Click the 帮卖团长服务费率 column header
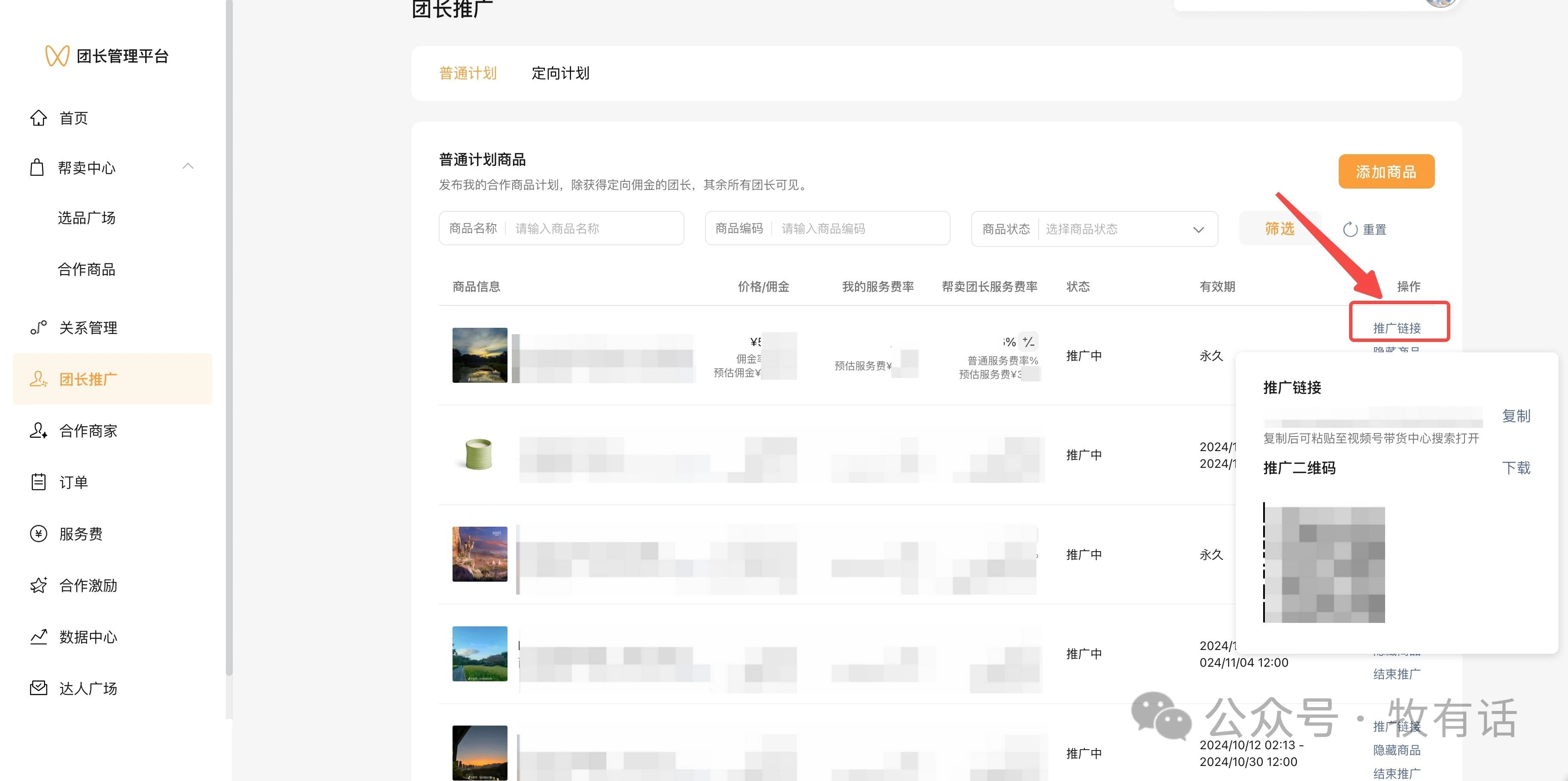The image size is (1568, 781). pos(990,287)
